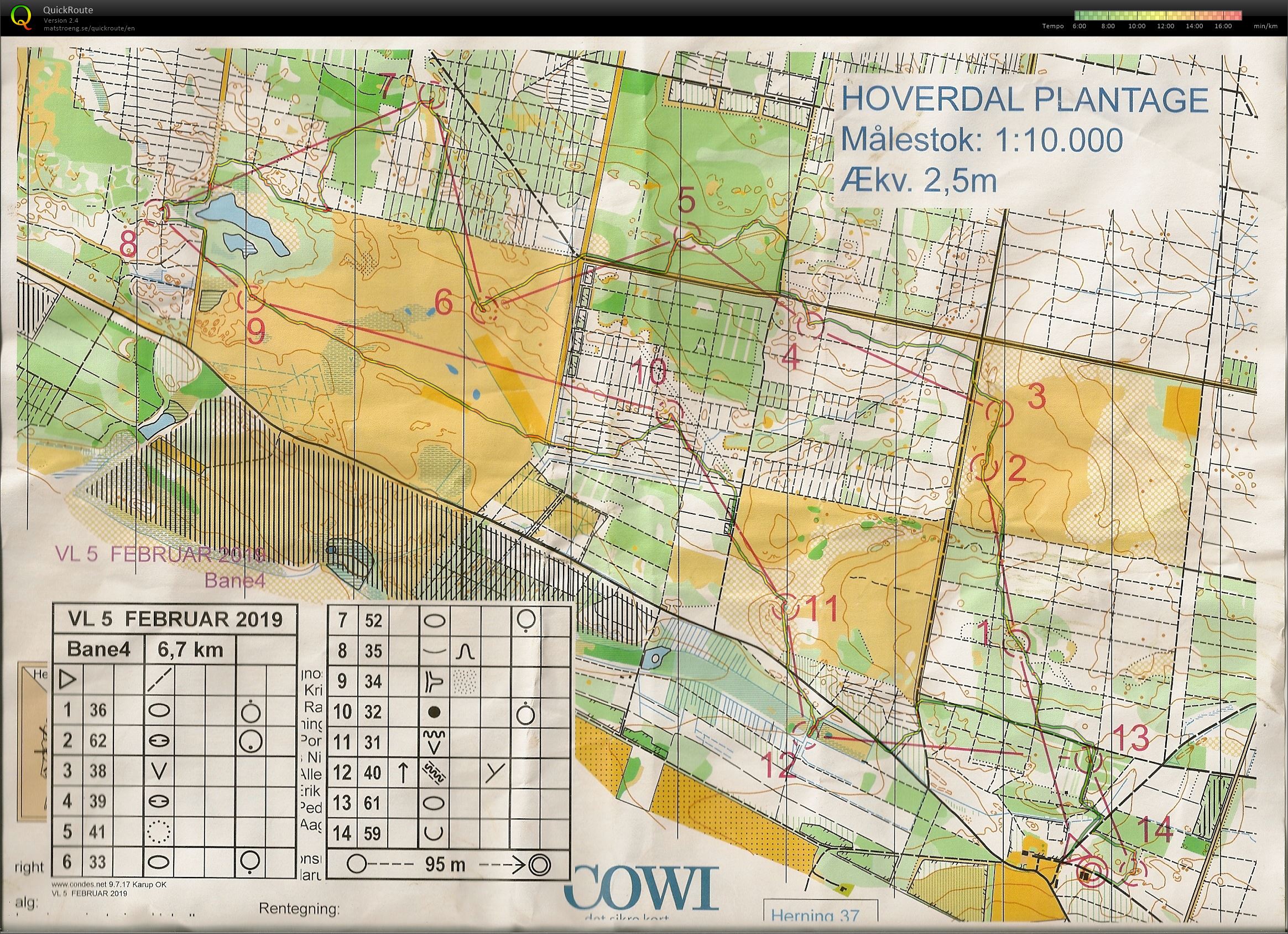Click the V symbol in code 38 row
This screenshot has height=934, width=1288.
coord(160,771)
